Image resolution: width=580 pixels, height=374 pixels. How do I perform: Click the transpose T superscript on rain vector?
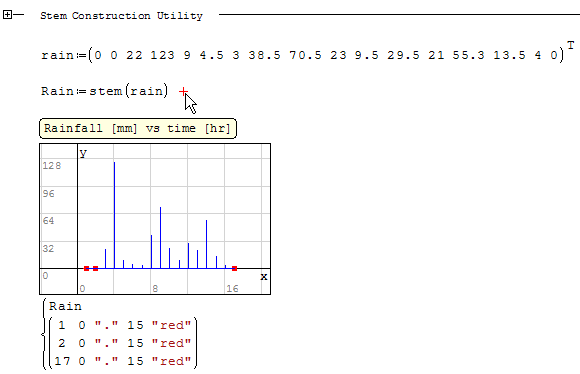tap(571, 45)
